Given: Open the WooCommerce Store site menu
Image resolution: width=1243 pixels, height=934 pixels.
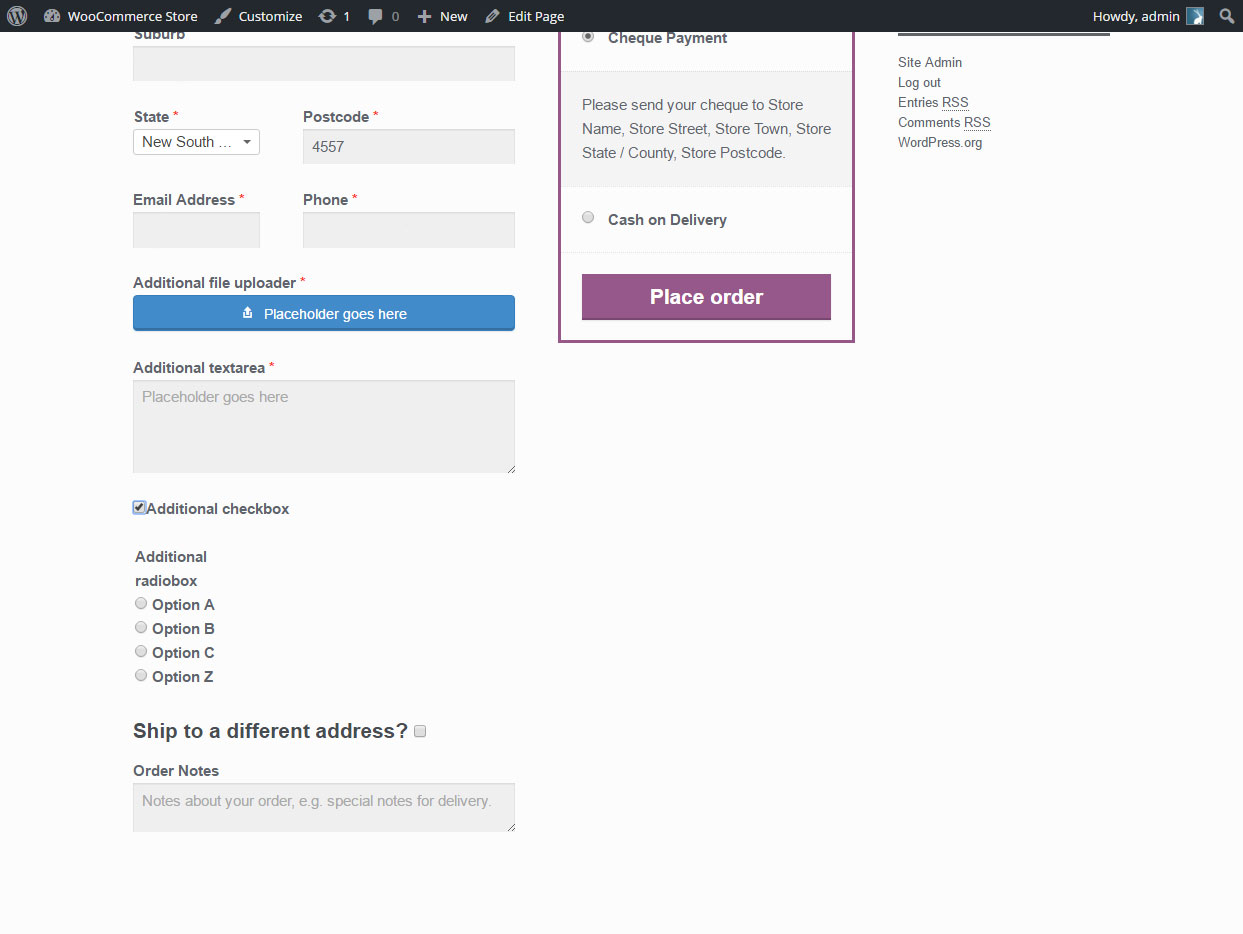Looking at the screenshot, I should click(121, 16).
